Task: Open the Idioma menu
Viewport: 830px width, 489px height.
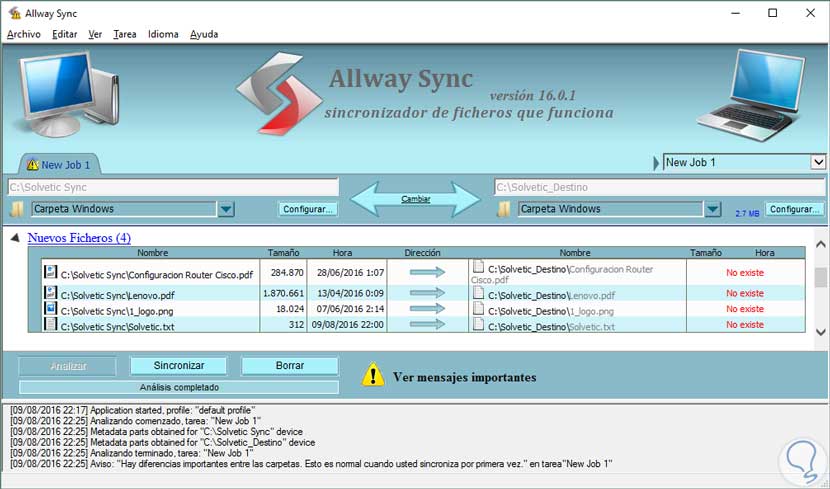Action: [163, 34]
